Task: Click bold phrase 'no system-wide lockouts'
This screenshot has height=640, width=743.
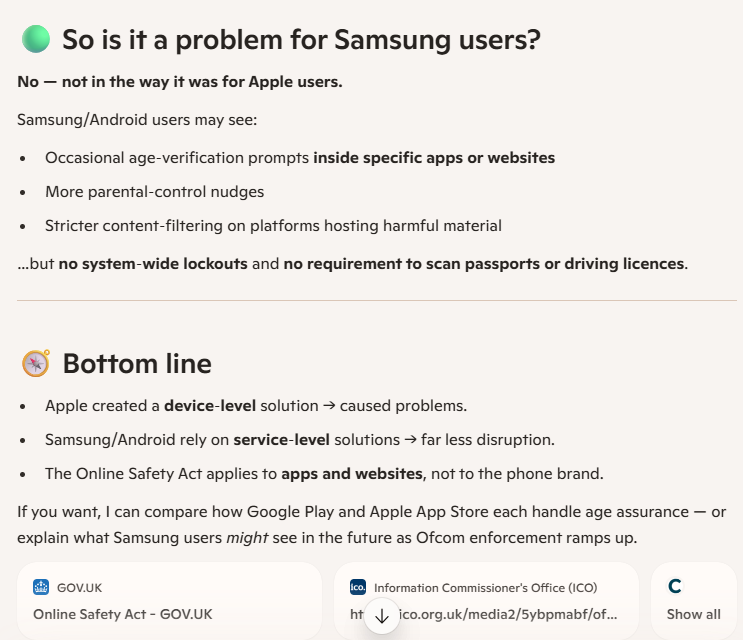Action: click(x=153, y=263)
